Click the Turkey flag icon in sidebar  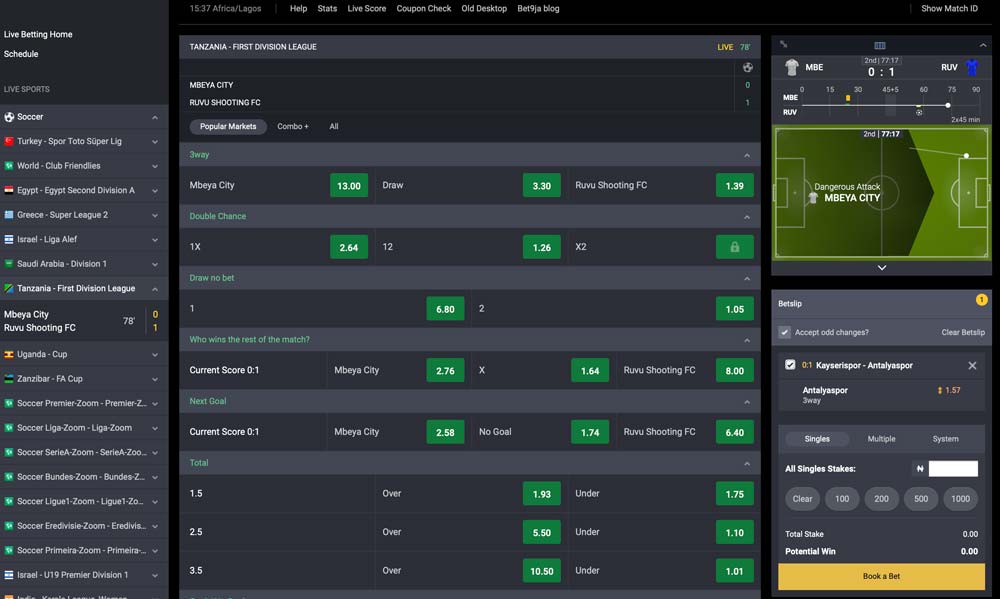(x=9, y=141)
